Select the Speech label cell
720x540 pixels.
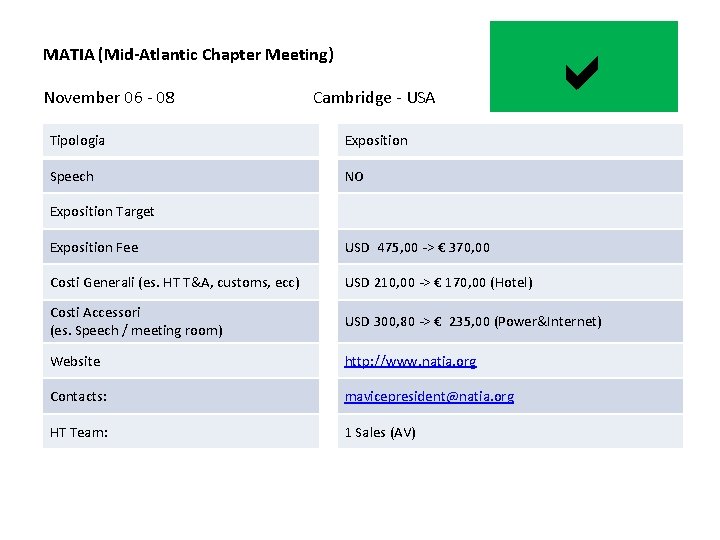point(181,176)
